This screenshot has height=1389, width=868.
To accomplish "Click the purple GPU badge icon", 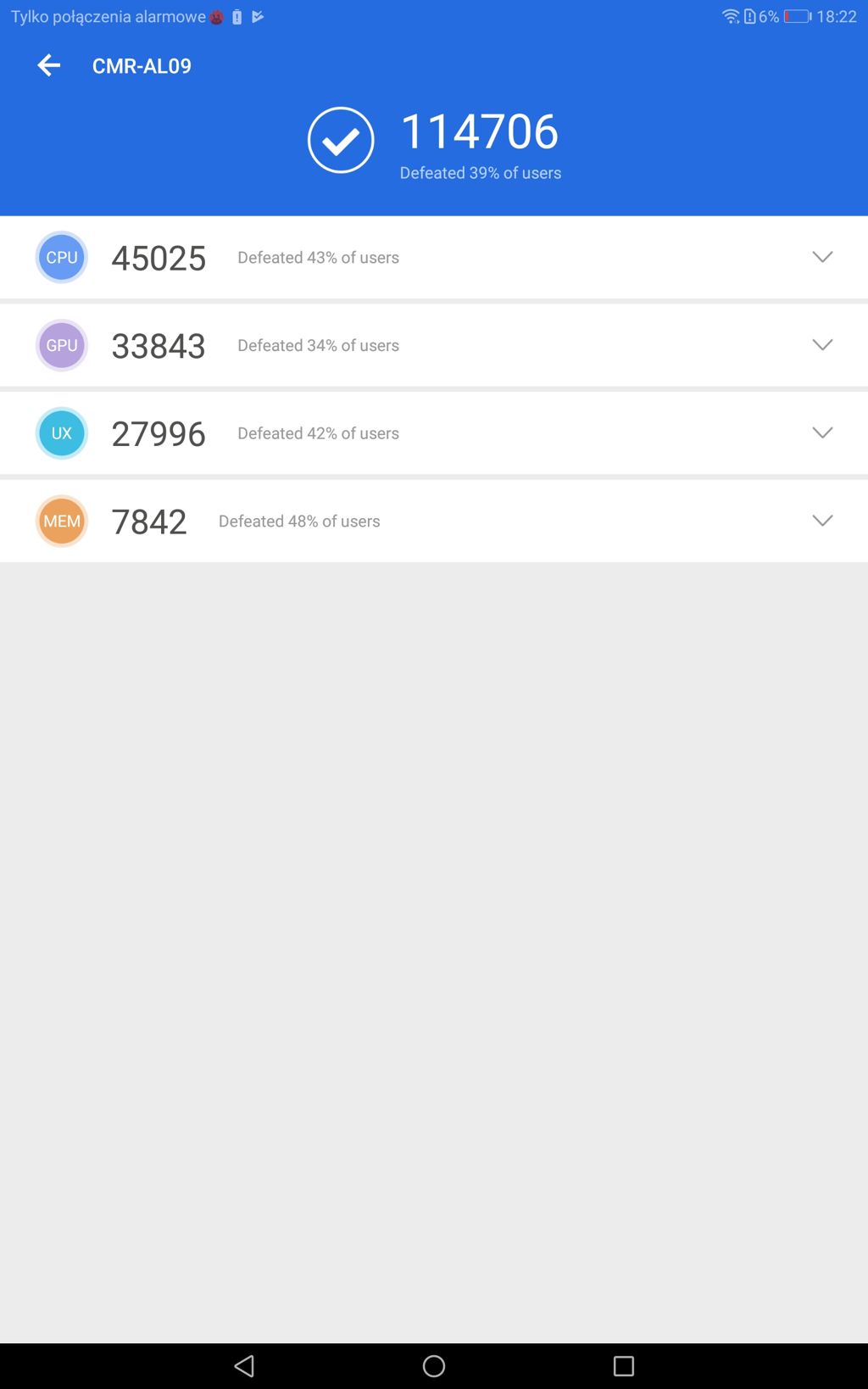I will 62,345.
